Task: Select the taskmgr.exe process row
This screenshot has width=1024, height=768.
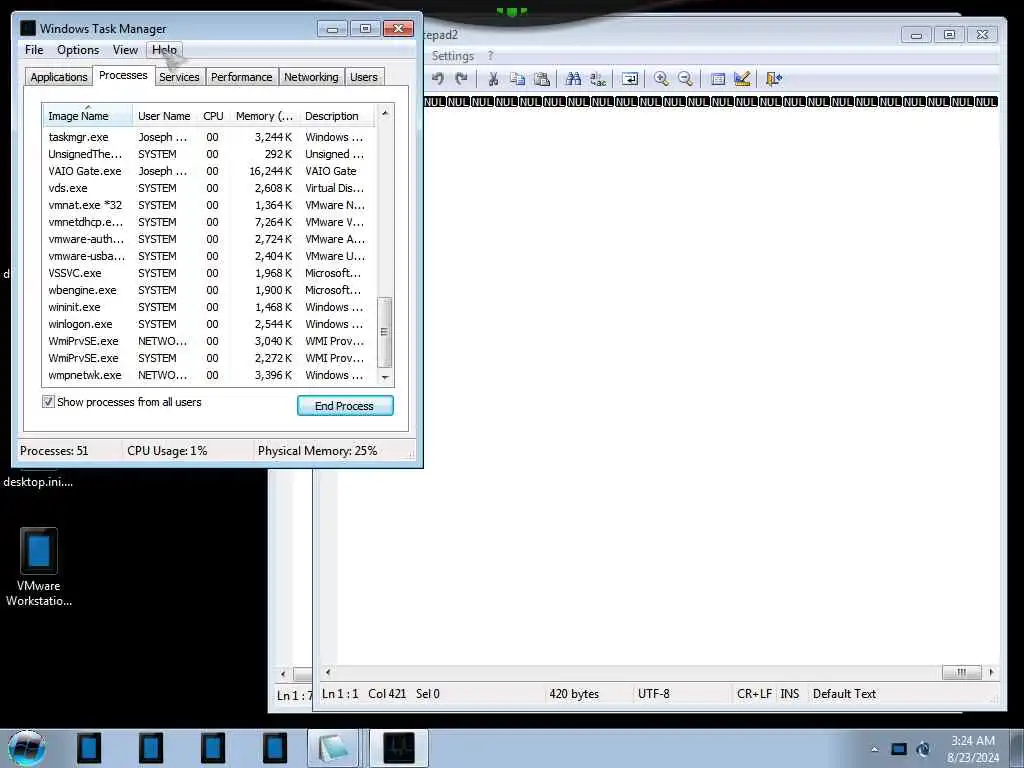Action: coord(209,137)
